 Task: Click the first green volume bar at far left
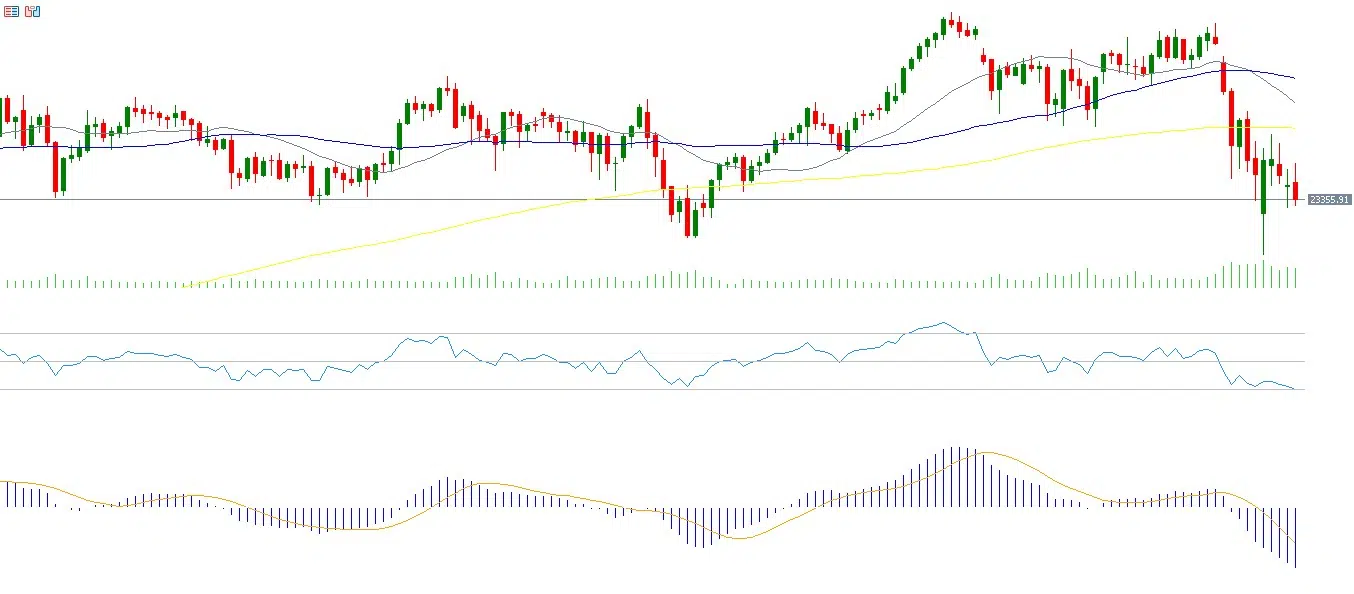click(8, 284)
